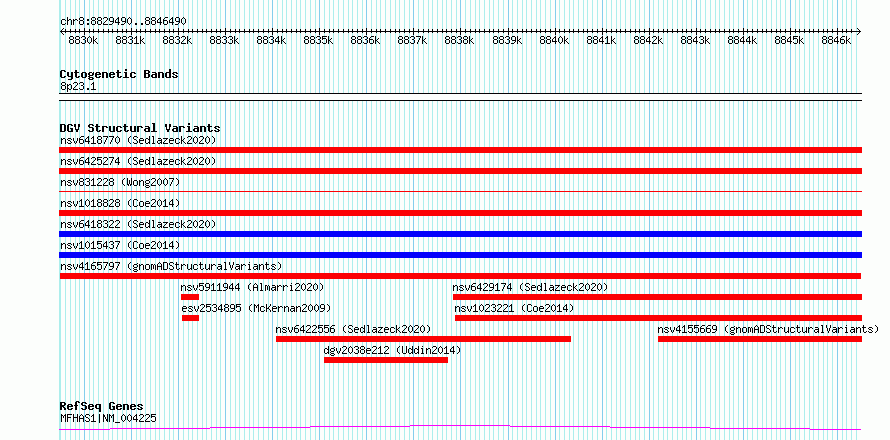Open nsv6429174 (Sedlazeck2020) variant label
890x440 pixels.
pos(530,287)
